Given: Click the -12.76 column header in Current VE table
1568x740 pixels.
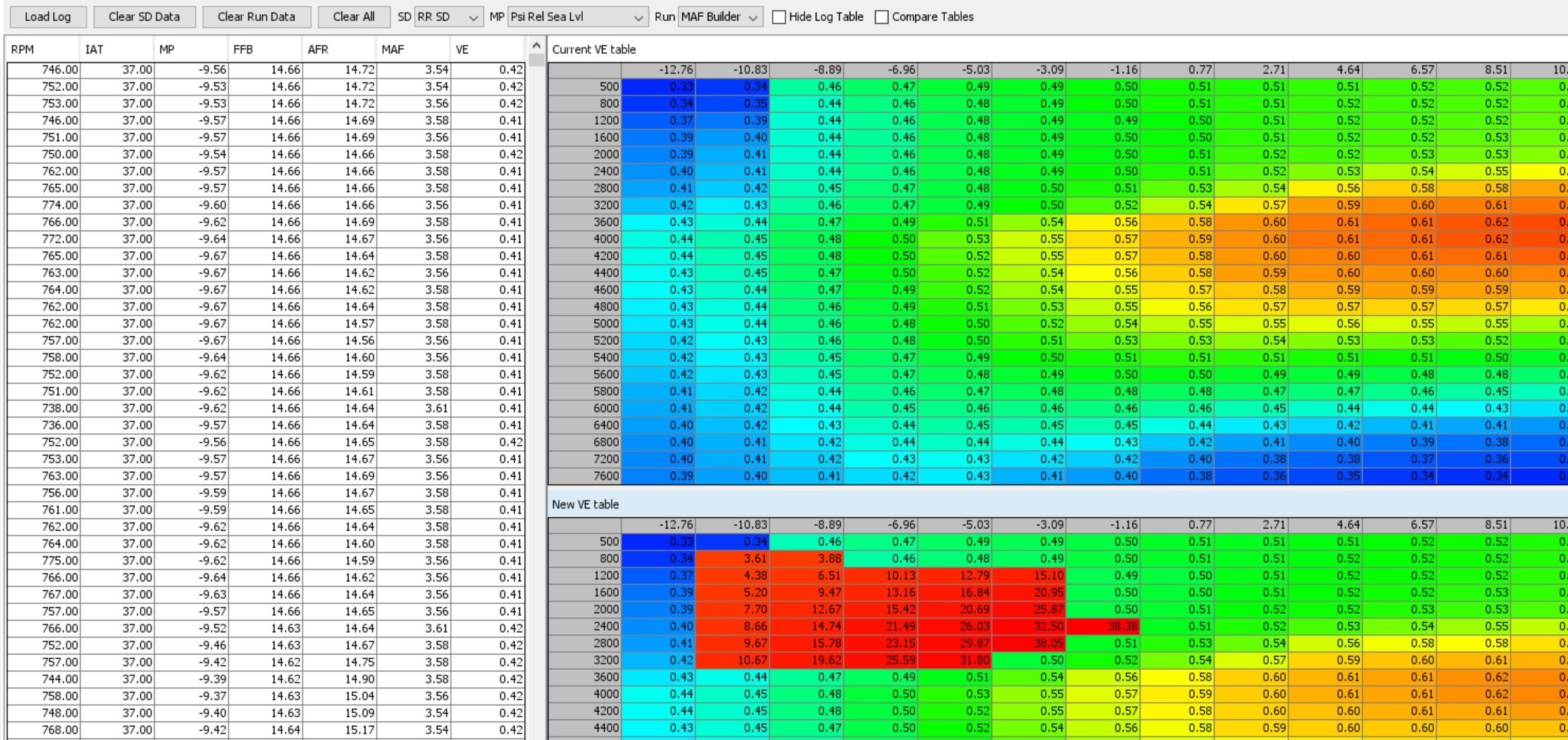Looking at the screenshot, I should 658,70.
